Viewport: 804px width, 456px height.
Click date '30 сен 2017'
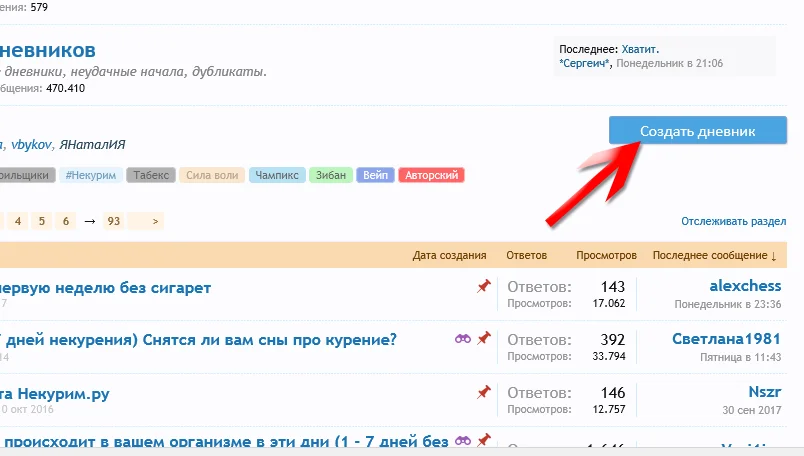coord(752,410)
